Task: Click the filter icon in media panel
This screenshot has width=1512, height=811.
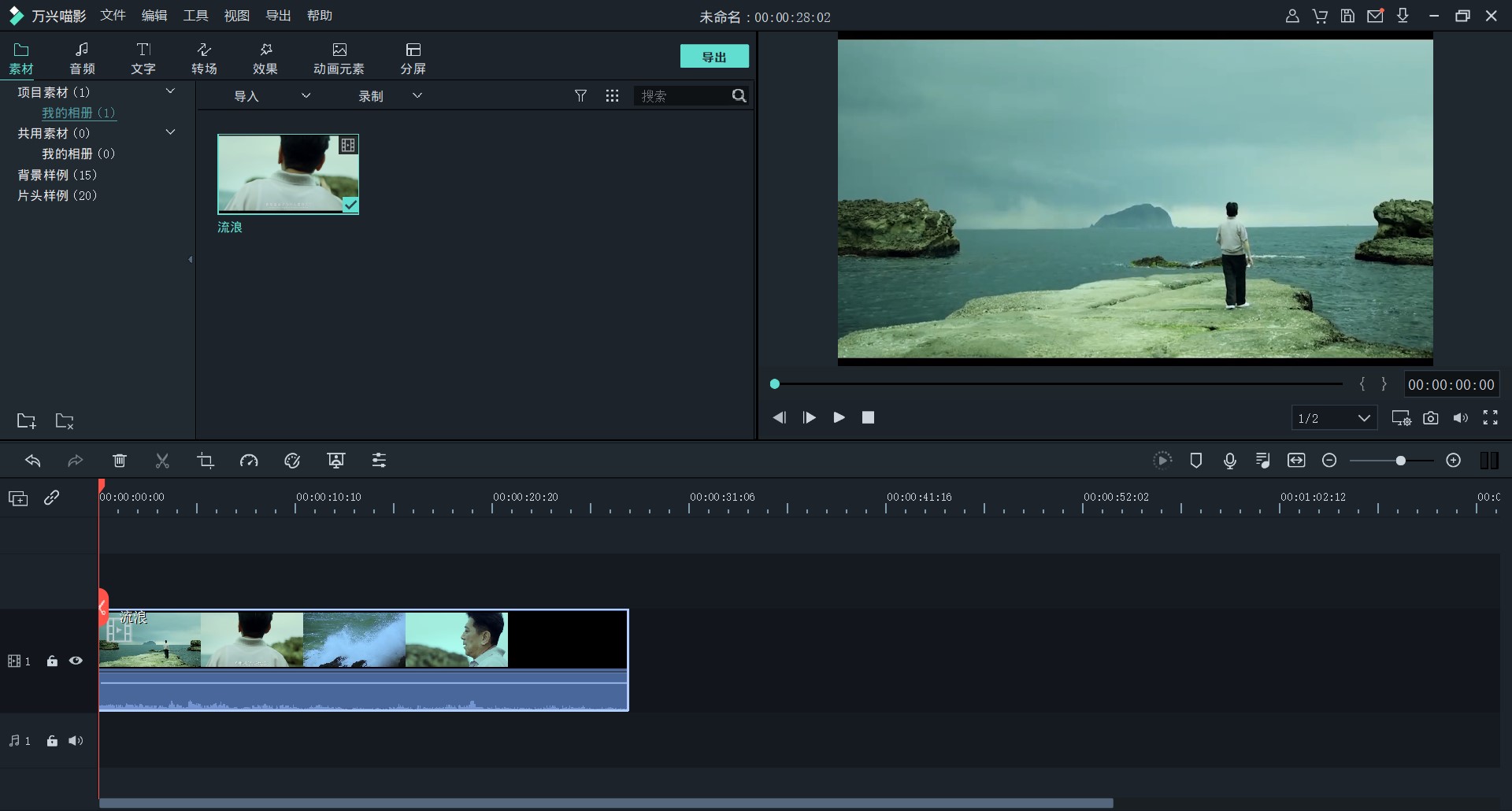Action: (580, 96)
